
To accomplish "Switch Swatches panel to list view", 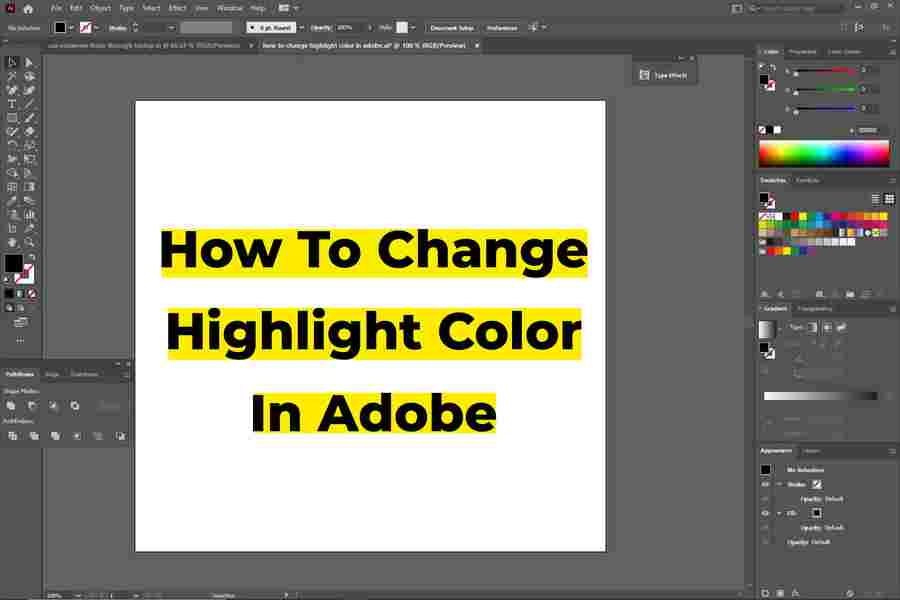I will pyautogui.click(x=875, y=199).
